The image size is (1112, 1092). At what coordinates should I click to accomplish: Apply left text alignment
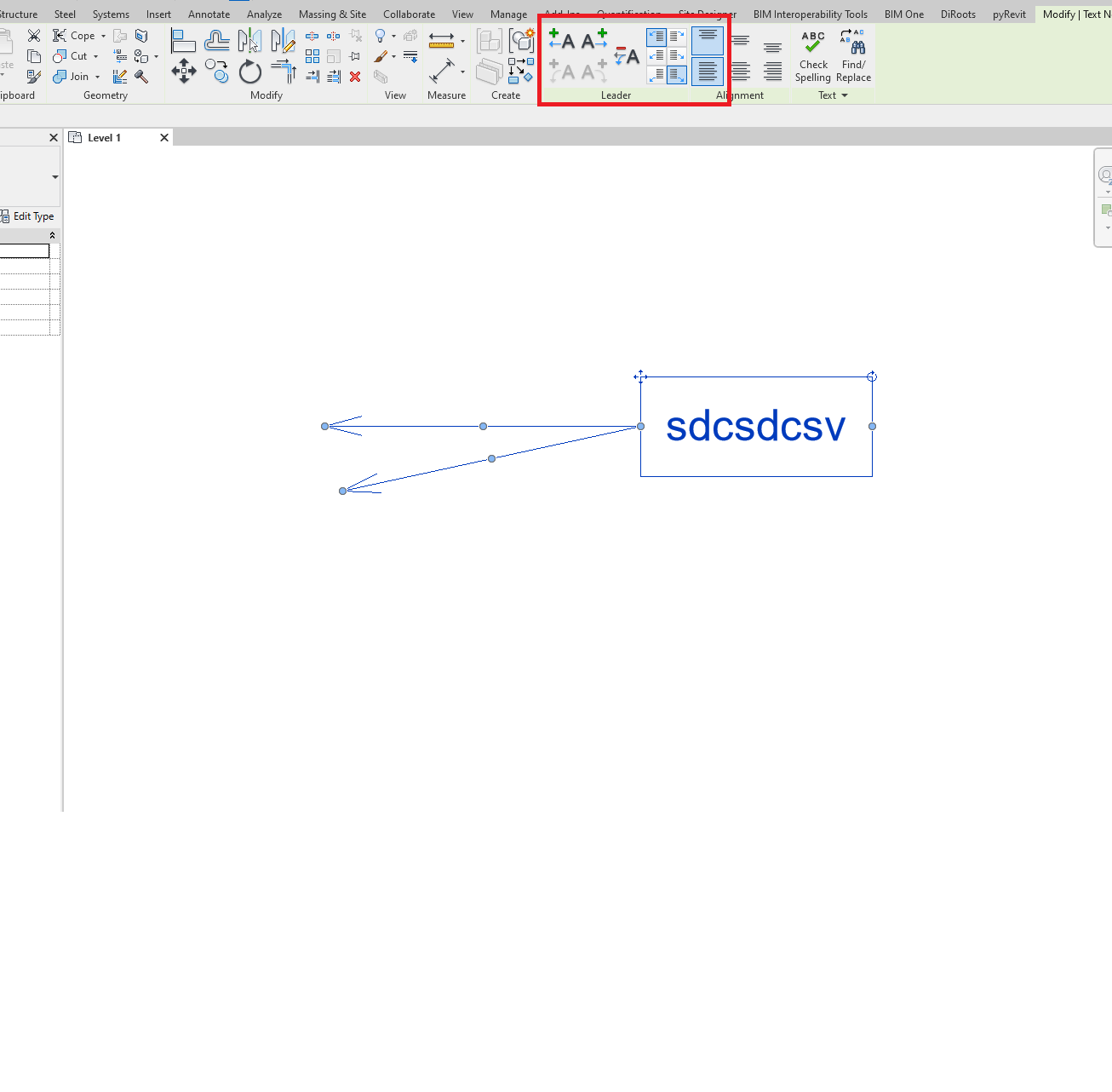(740, 40)
